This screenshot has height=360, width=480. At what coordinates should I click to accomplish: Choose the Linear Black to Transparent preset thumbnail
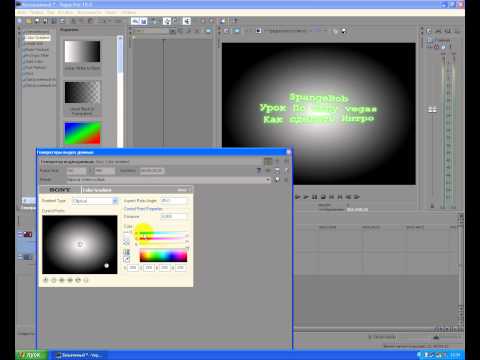point(82,92)
